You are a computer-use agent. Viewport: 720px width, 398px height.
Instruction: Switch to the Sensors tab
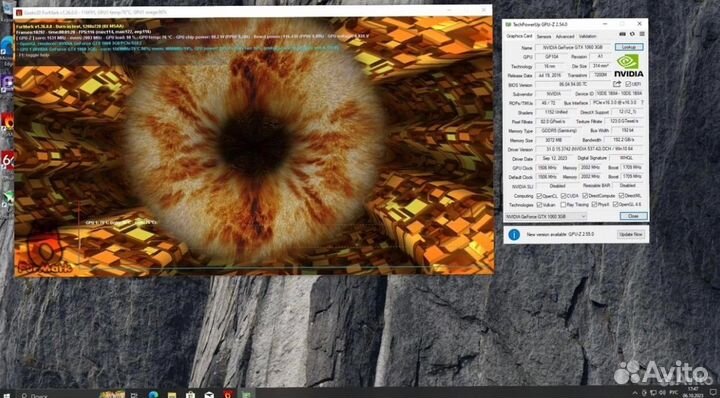(x=544, y=36)
